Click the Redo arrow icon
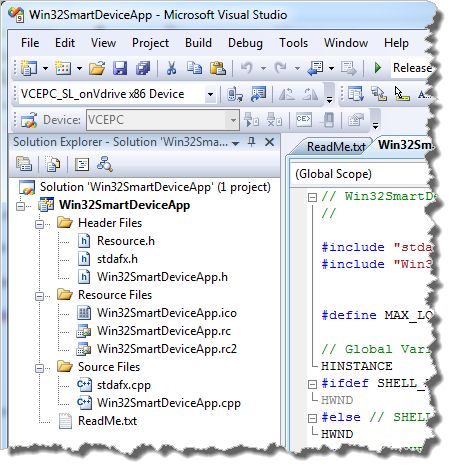The height and width of the screenshot is (472, 456). click(281, 68)
